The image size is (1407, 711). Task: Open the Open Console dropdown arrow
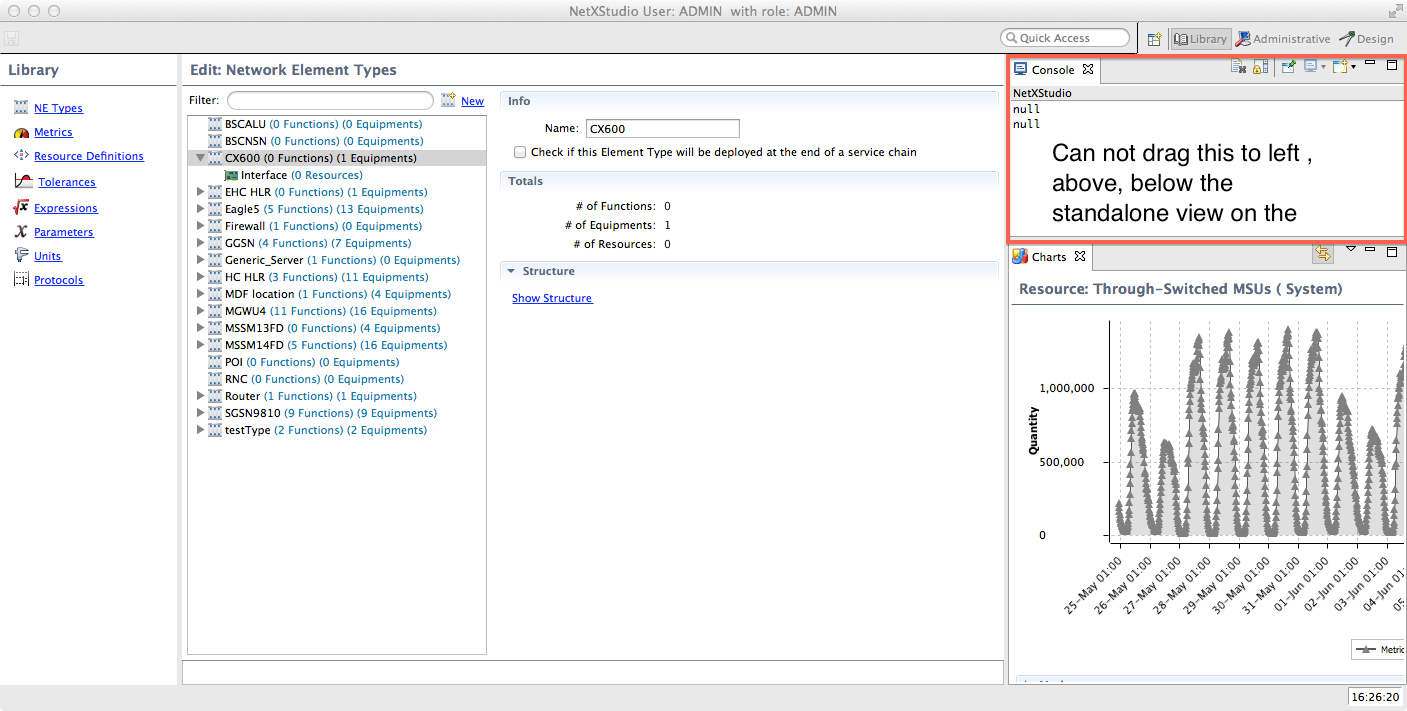point(1353,67)
